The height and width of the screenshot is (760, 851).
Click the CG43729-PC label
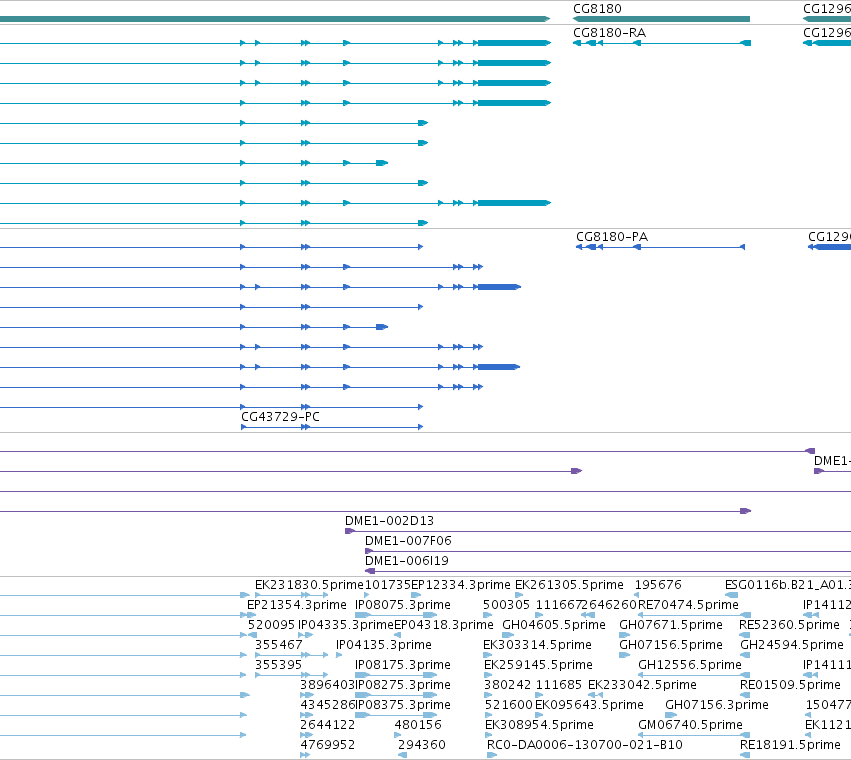(x=280, y=417)
